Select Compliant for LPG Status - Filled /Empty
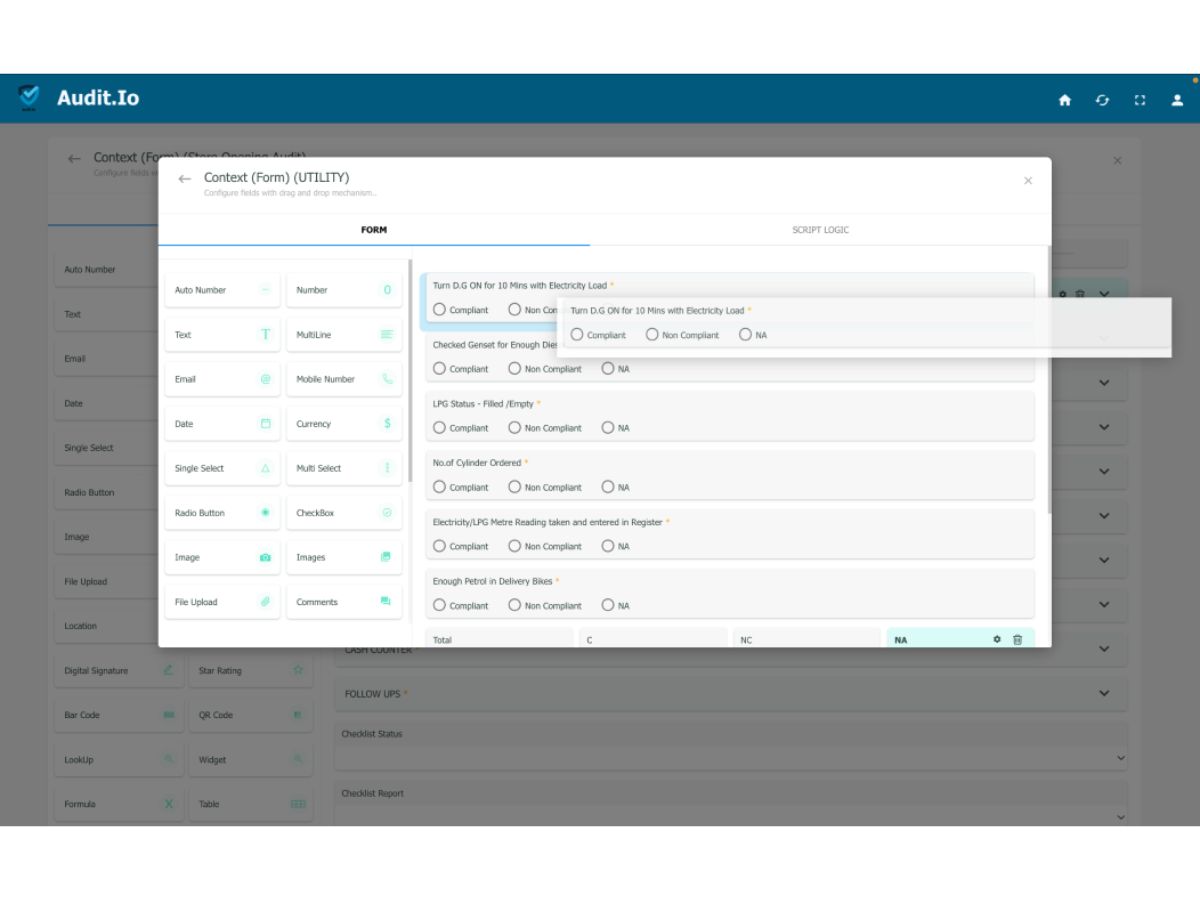Viewport: 1200px width, 900px height. tap(439, 427)
